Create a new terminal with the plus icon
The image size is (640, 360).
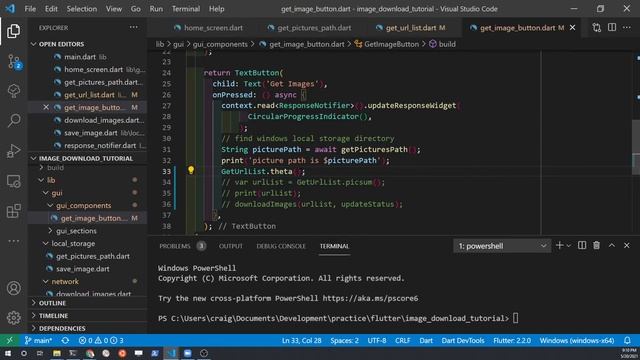pyautogui.click(x=560, y=245)
